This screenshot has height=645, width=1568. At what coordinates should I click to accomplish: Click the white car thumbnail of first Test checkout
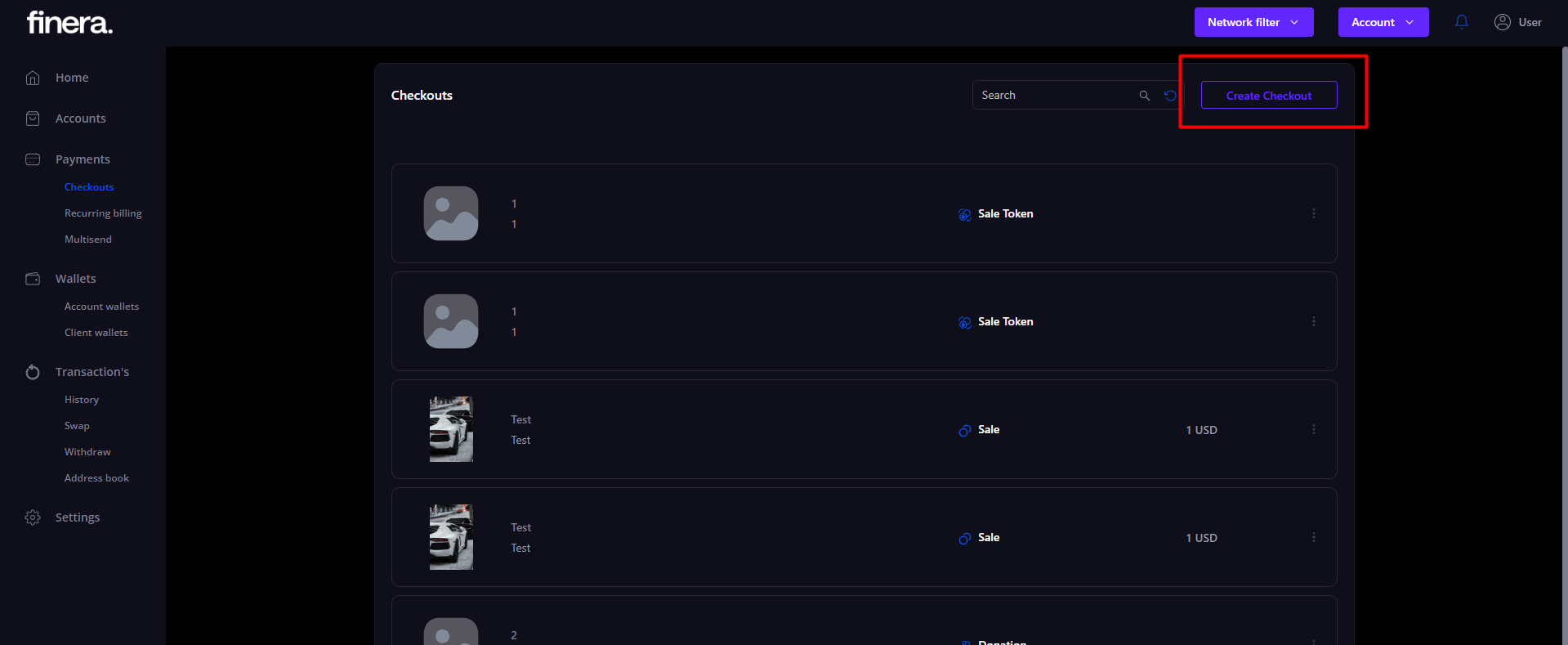451,429
